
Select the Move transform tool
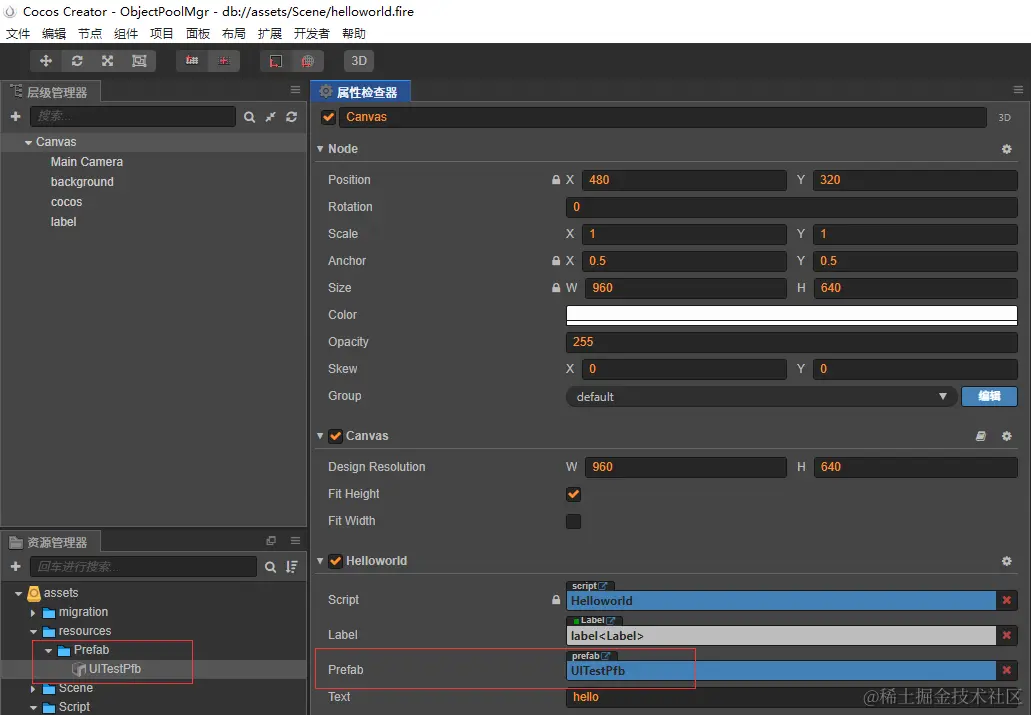46,61
